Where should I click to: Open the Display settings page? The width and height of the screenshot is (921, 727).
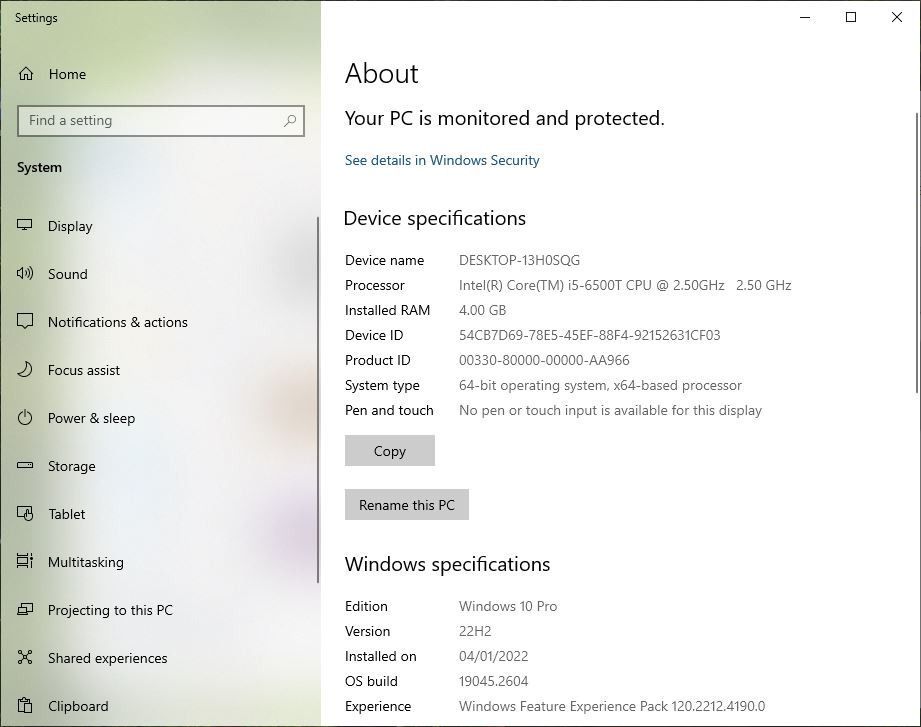pos(160,226)
